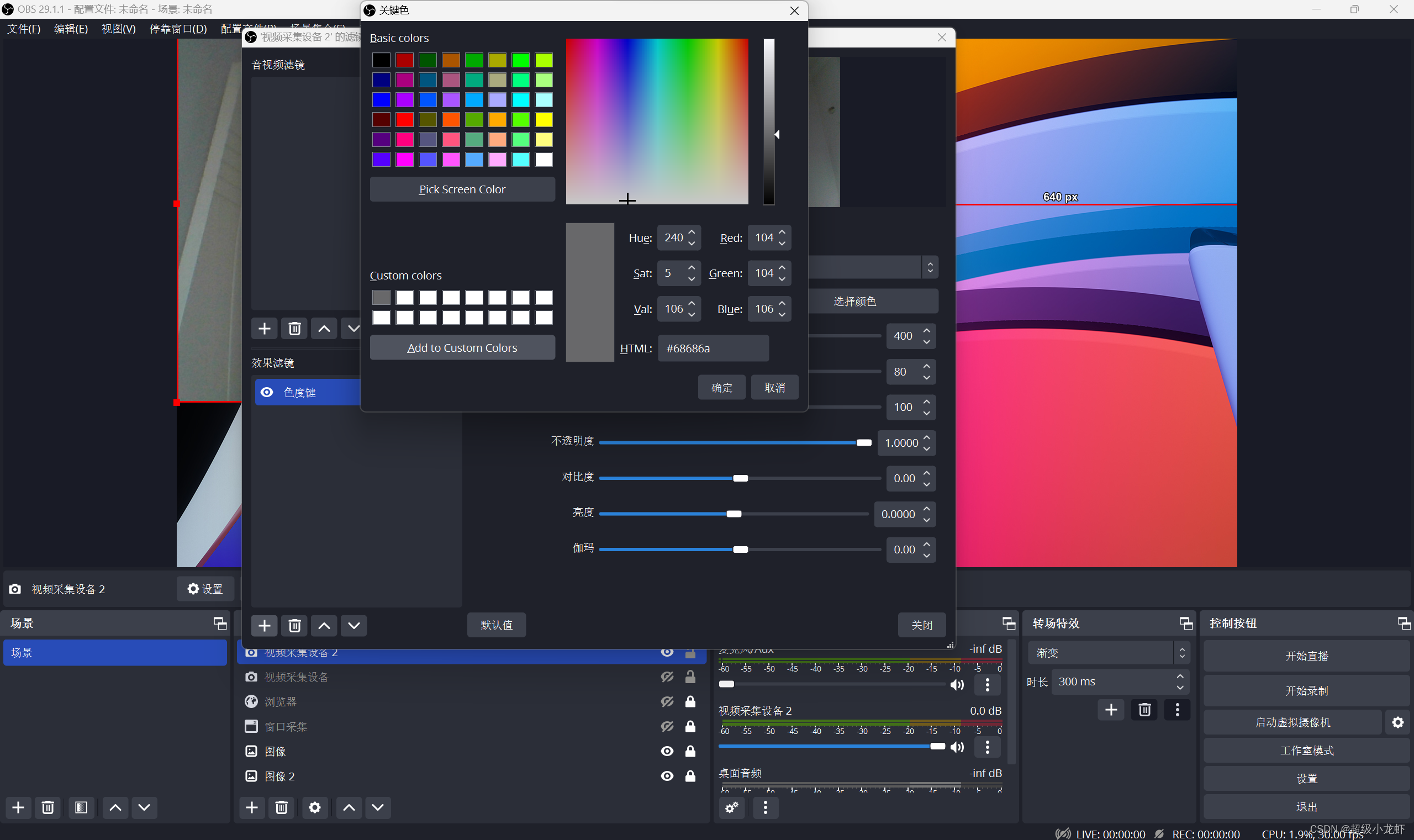Toggle visibility of 色度键 filter
This screenshot has width=1414, height=840.
pos(267,392)
